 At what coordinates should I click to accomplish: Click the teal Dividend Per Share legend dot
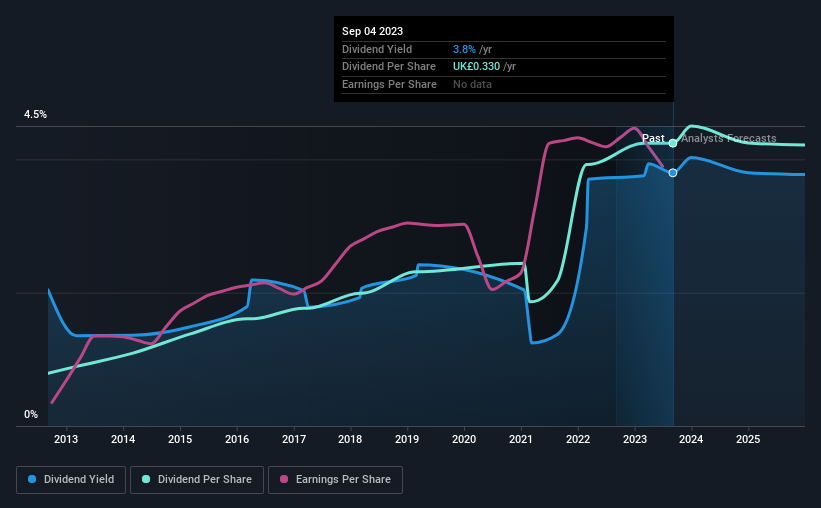146,479
